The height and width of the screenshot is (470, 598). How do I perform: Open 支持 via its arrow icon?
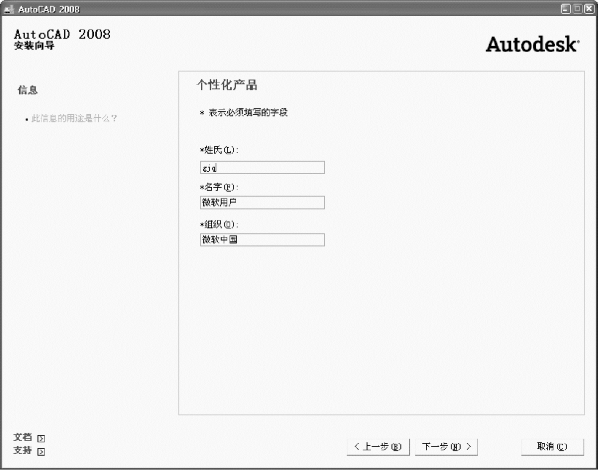pyautogui.click(x=41, y=452)
